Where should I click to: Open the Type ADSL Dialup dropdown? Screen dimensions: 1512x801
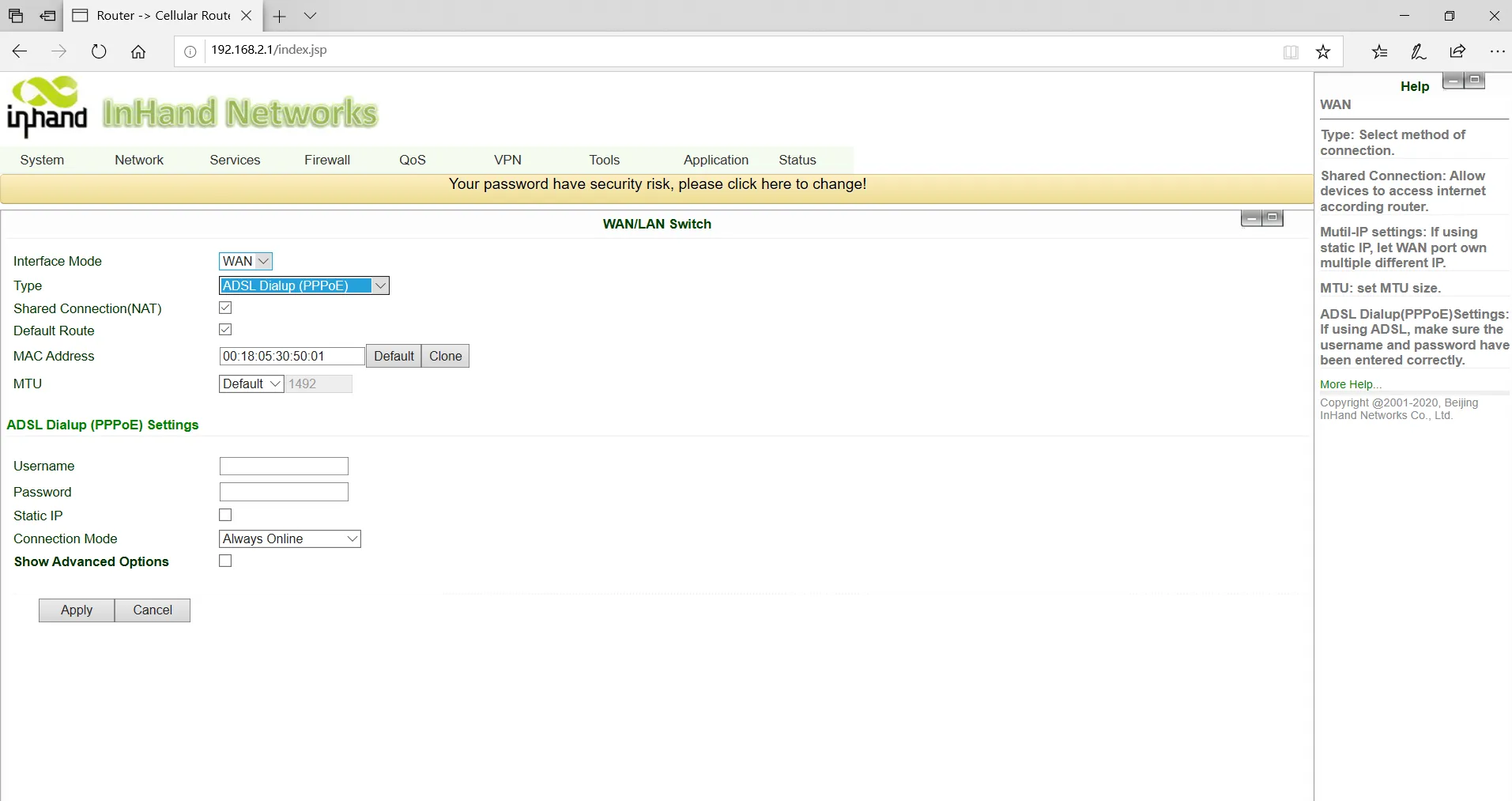tap(304, 285)
